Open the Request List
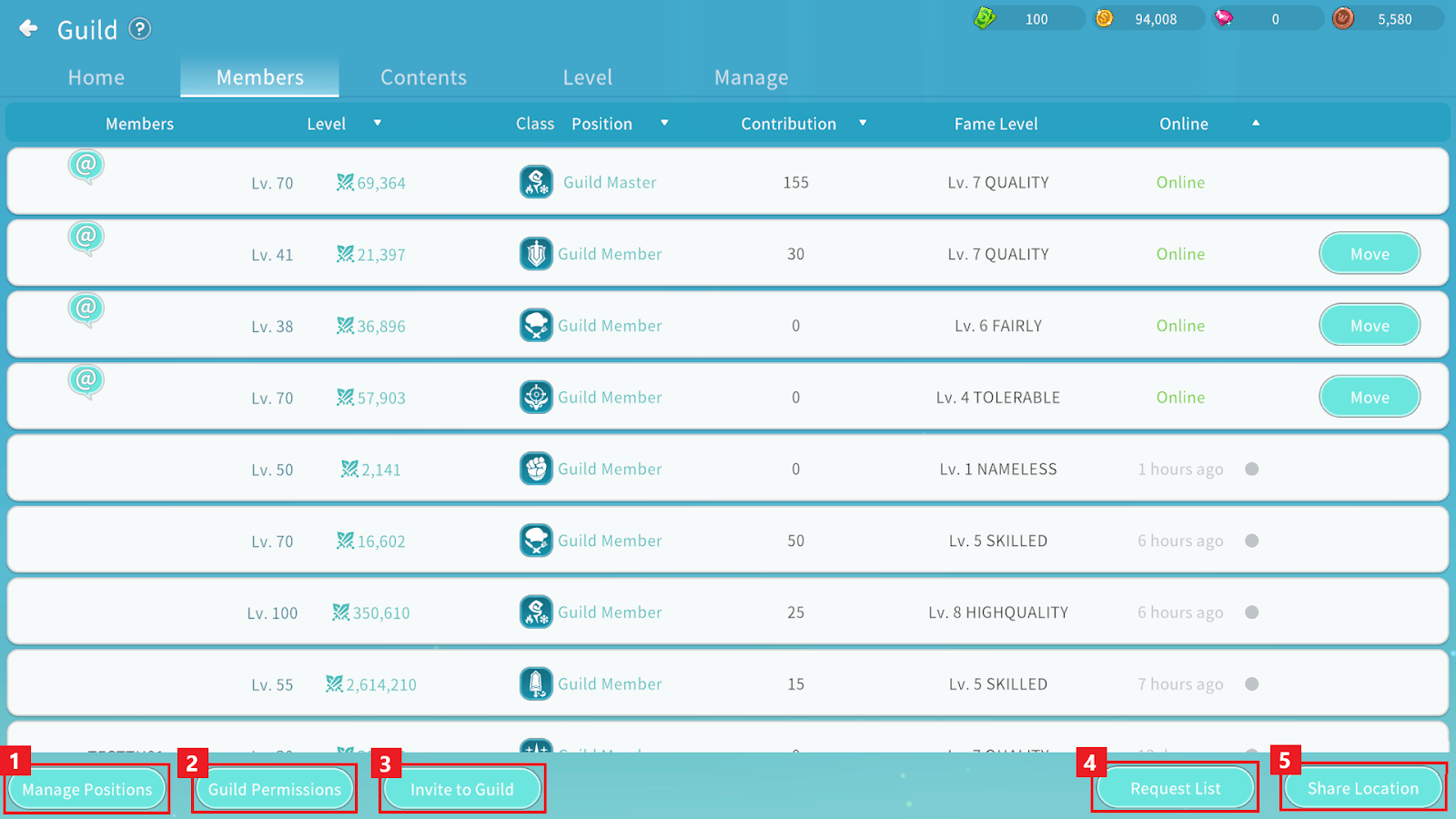Viewport: 1456px width, 819px height. [1175, 788]
